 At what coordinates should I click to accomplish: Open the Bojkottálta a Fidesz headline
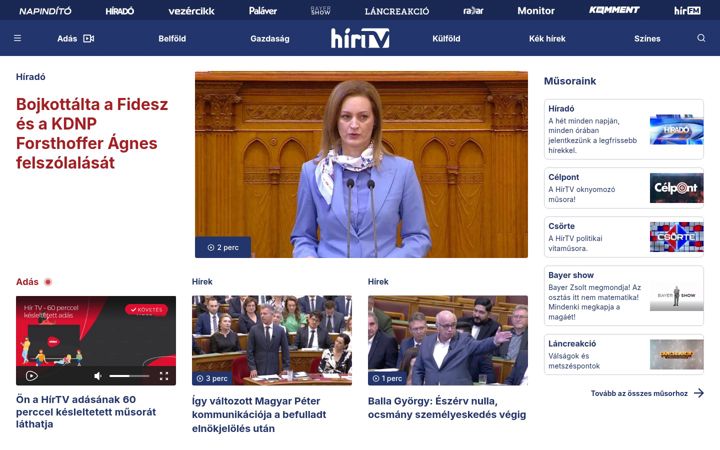(x=92, y=133)
